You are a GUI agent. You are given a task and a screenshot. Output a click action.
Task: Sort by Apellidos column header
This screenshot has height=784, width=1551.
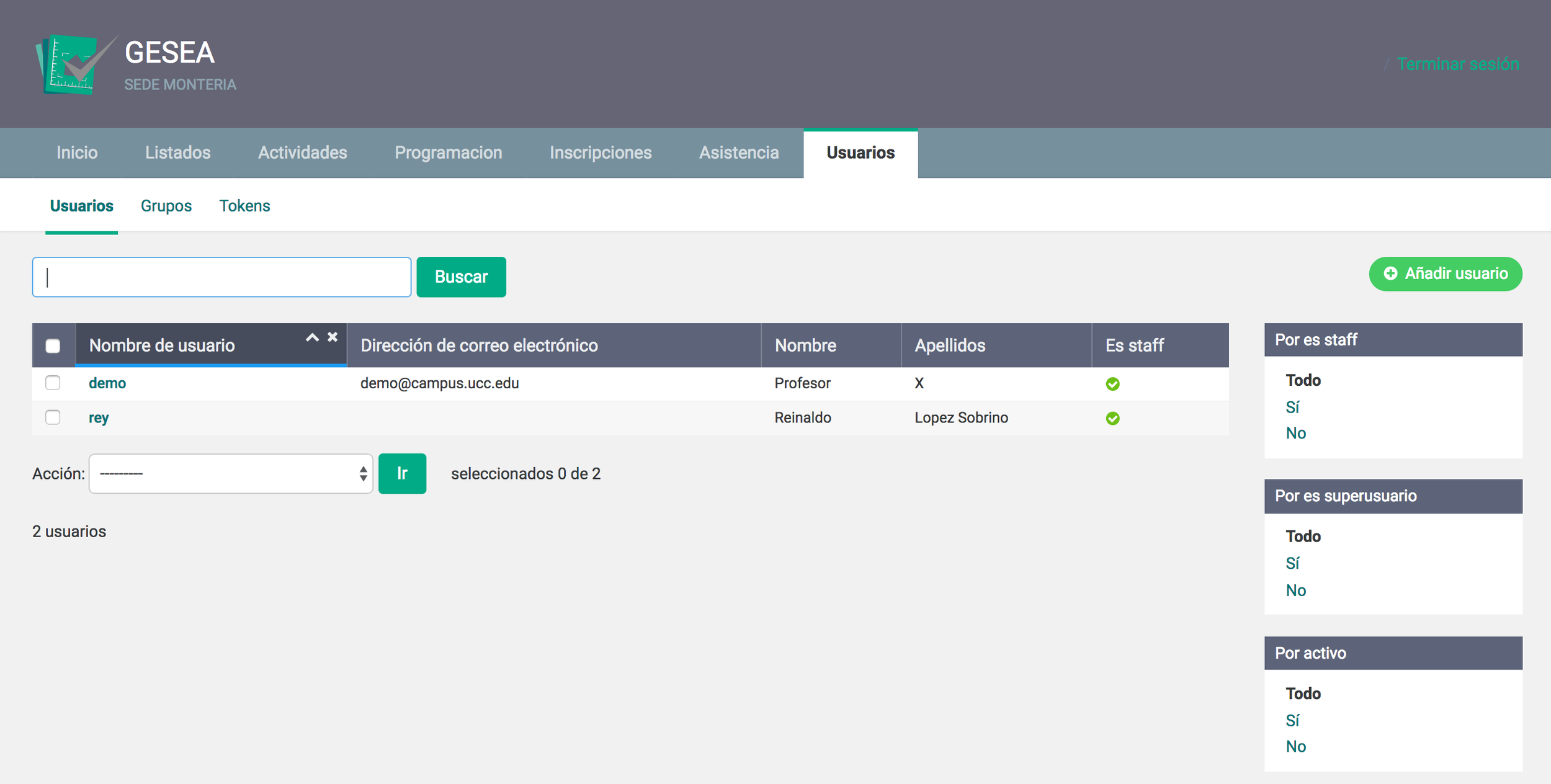(950, 345)
